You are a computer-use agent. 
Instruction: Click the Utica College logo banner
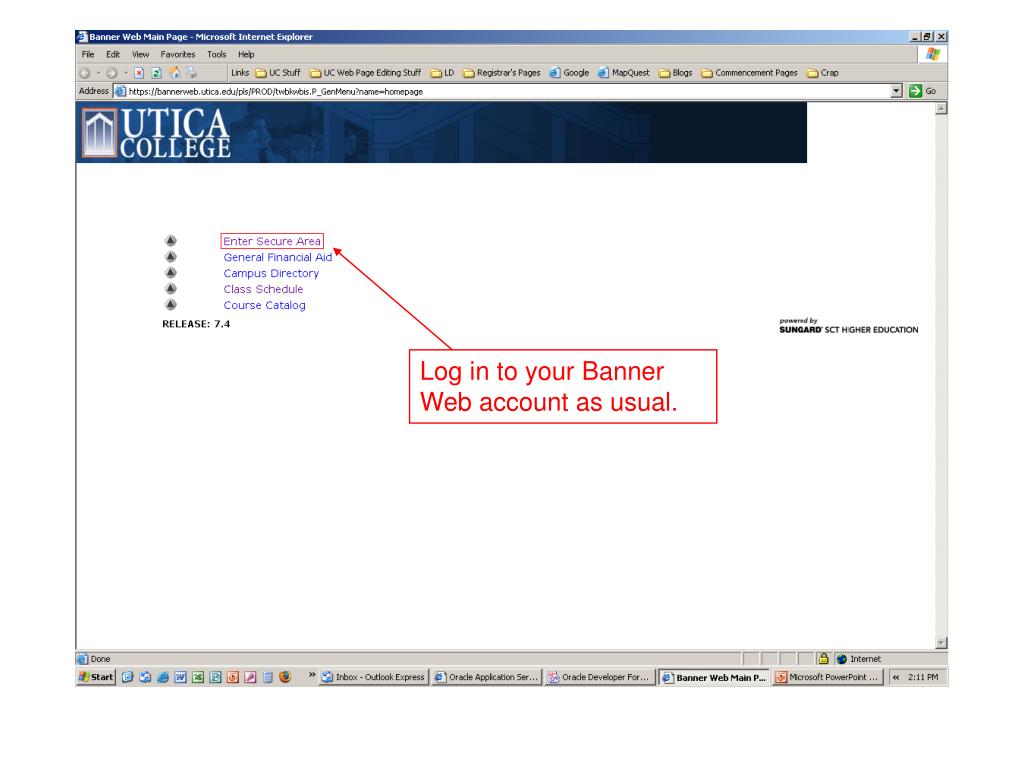[441, 133]
